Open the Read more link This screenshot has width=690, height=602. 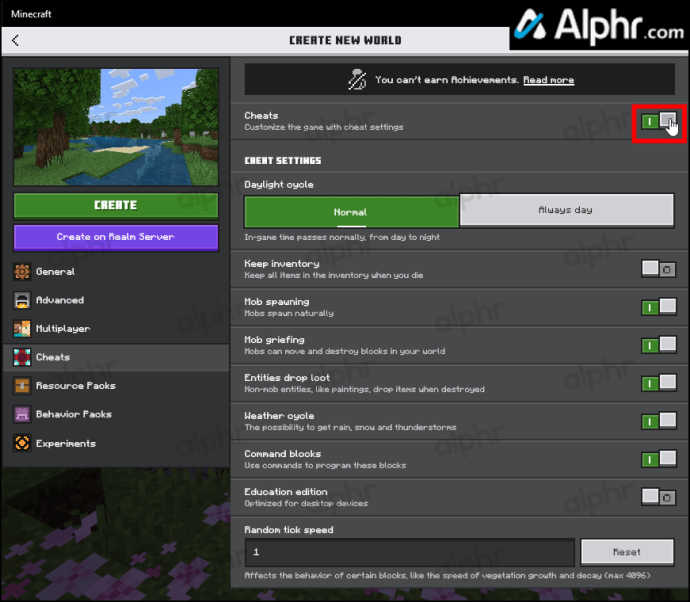point(548,80)
